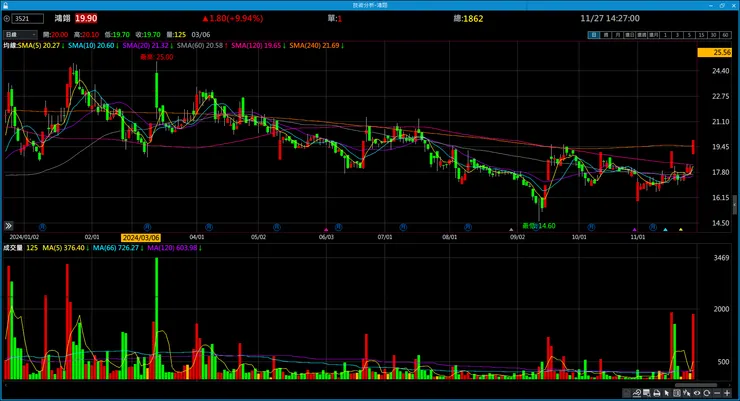Click the gray triangle marker near 09/02
This screenshot has height=401, width=740.
tap(511, 230)
